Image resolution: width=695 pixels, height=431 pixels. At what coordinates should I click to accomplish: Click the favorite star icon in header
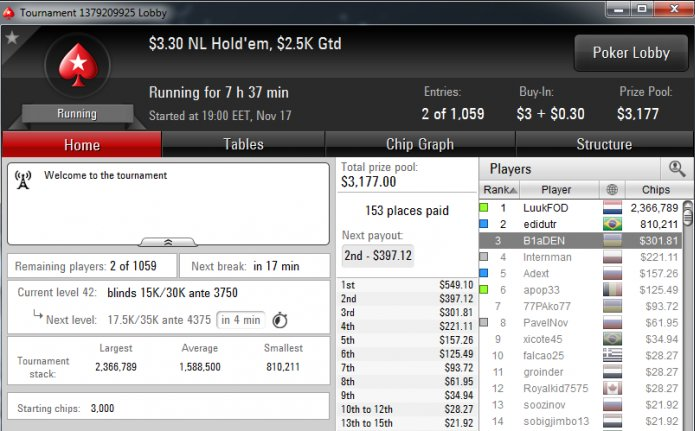tap(12, 38)
